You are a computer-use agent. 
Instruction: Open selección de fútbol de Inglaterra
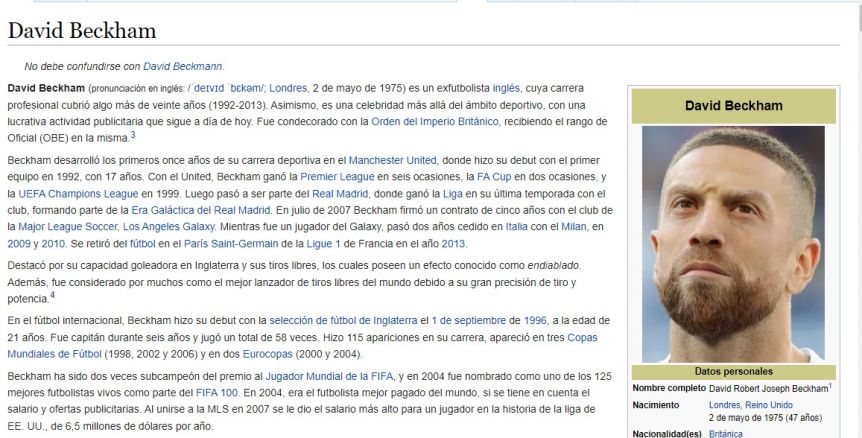[343, 321]
